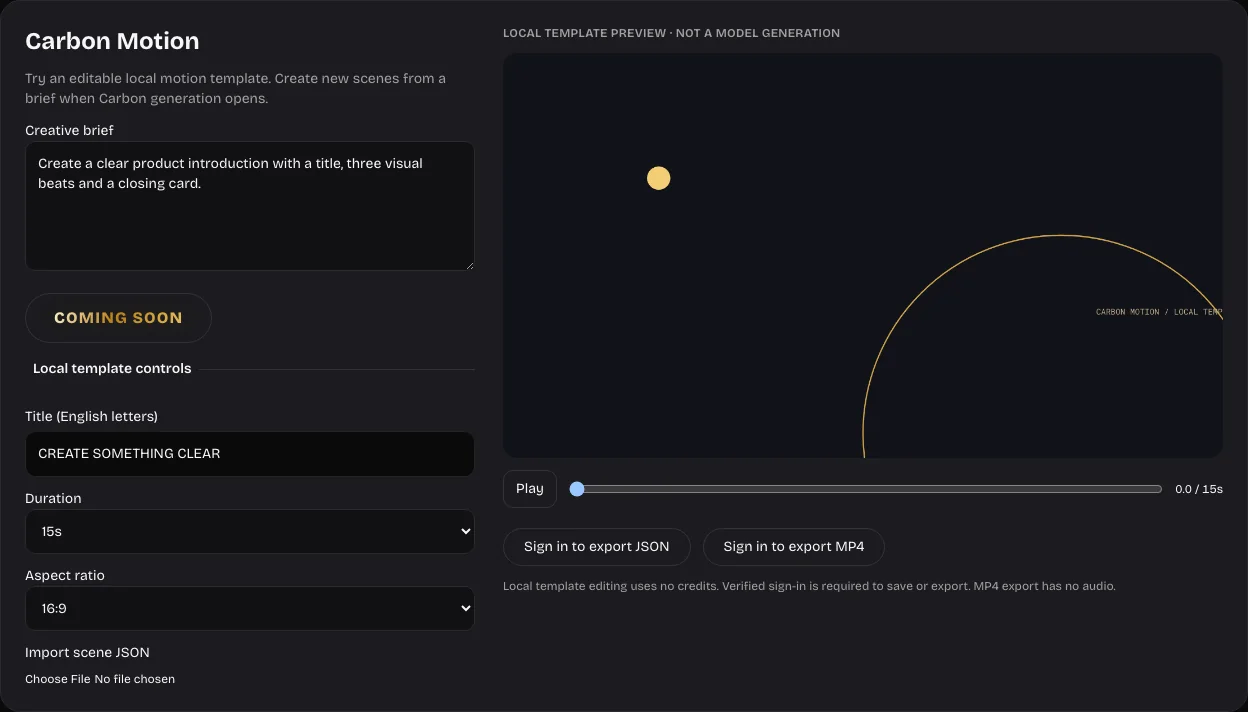
Task: Click the "Duration" label
Action: (53, 498)
